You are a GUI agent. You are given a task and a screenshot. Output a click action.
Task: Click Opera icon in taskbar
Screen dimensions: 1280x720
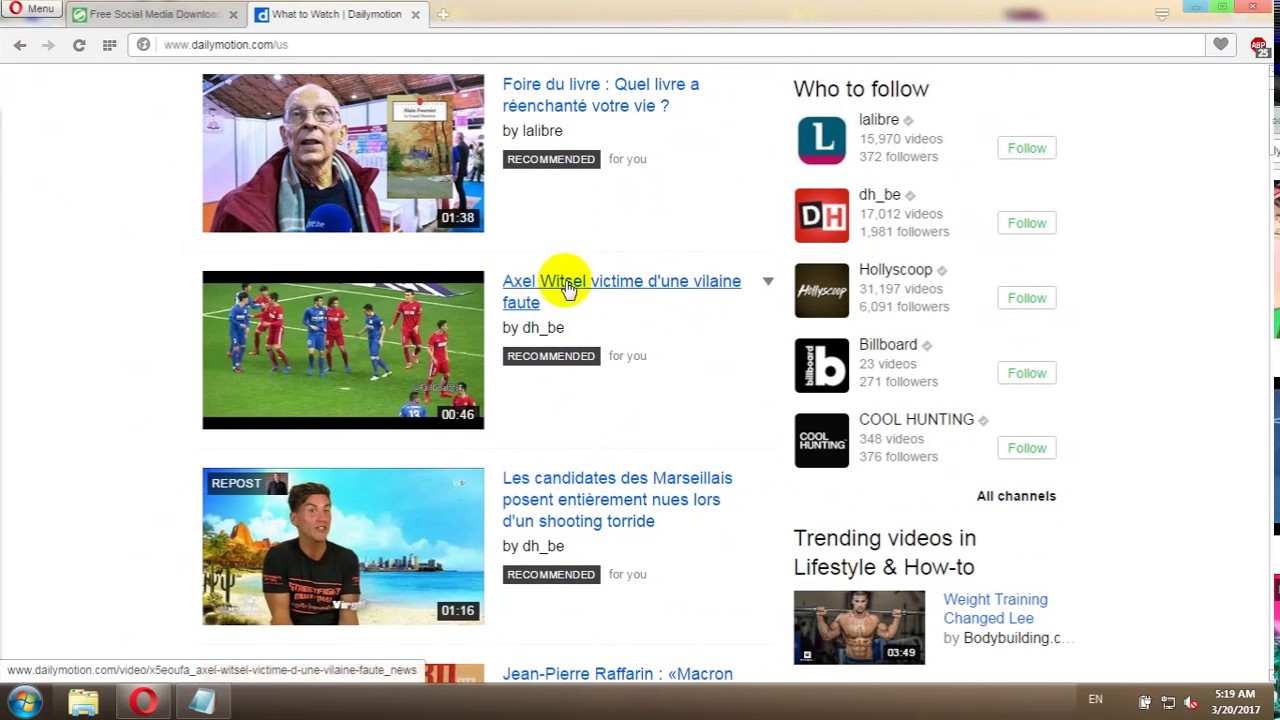point(143,702)
